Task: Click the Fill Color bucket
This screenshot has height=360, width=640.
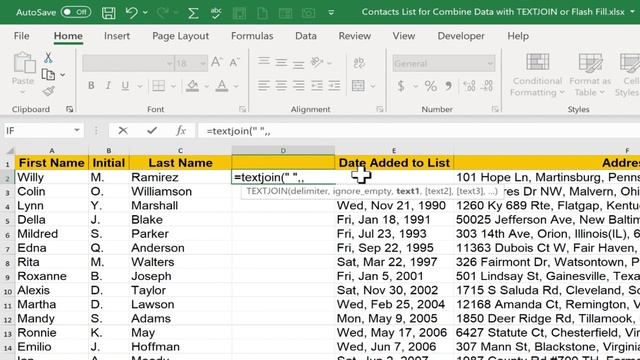Action: pyautogui.click(x=192, y=85)
